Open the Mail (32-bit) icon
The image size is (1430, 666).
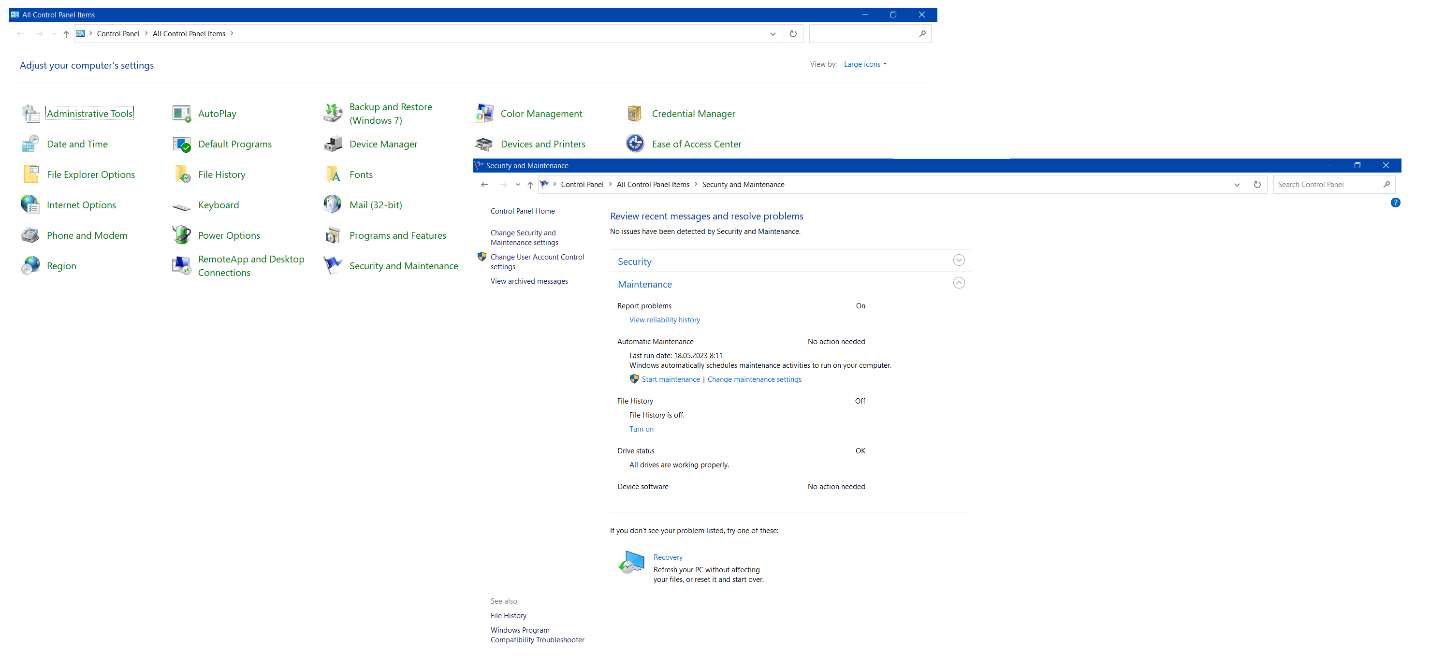coord(332,205)
